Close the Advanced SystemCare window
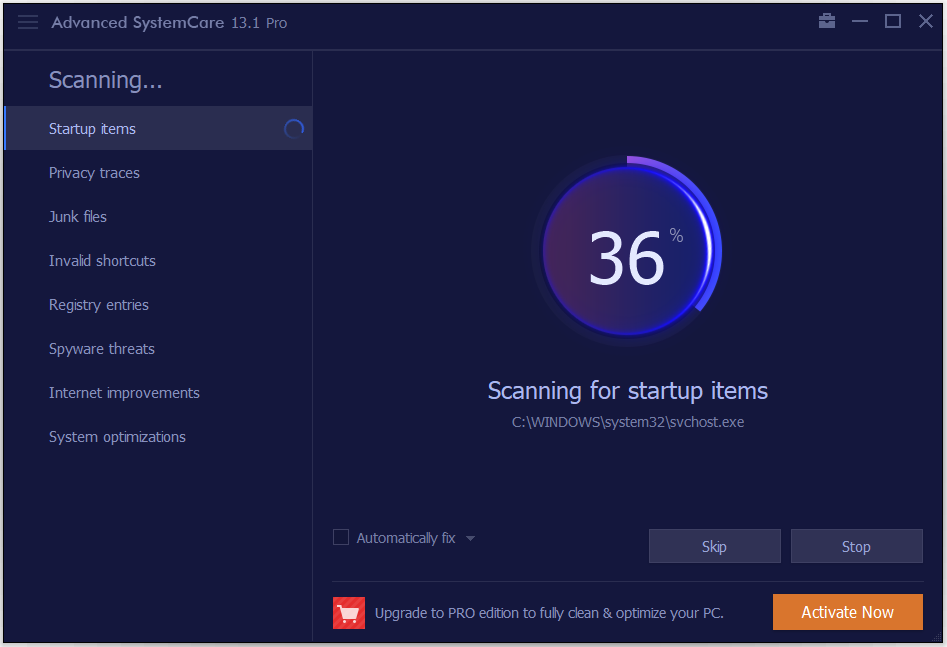 [925, 21]
